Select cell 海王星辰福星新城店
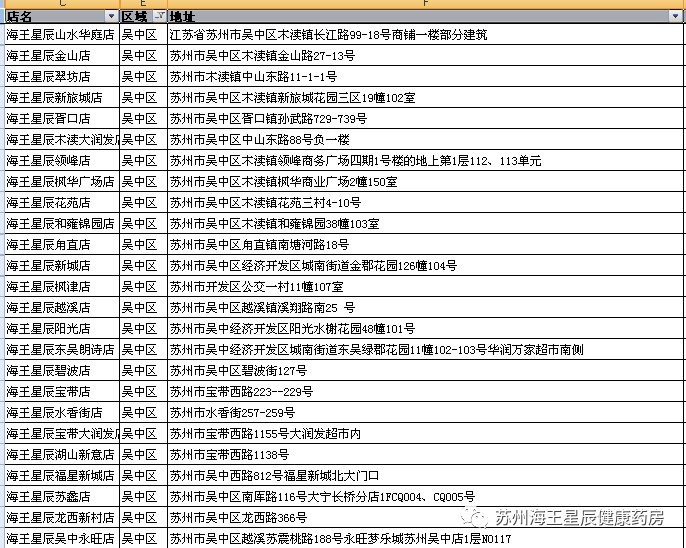686x548 pixels. [62, 475]
